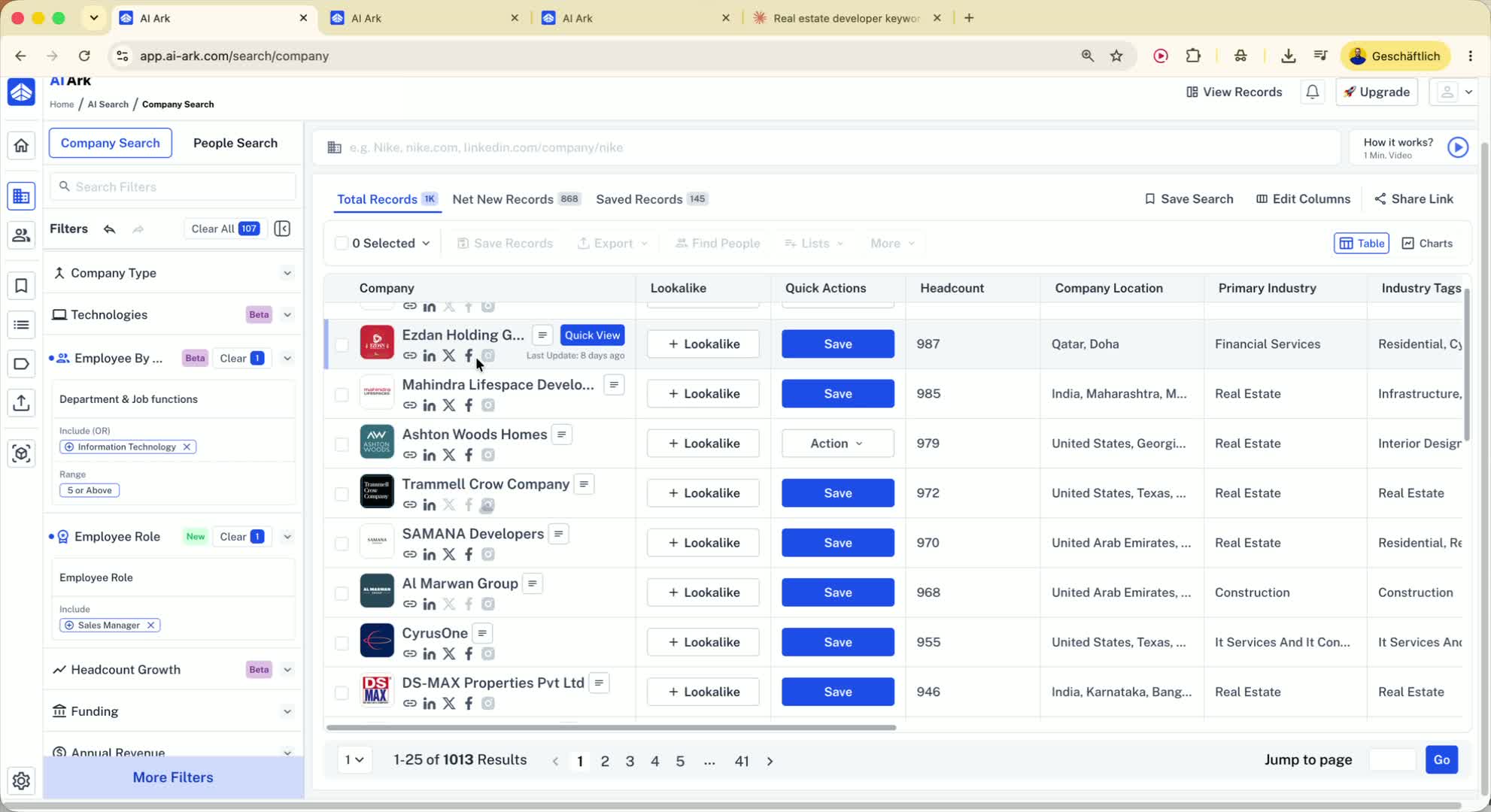Image resolution: width=1491 pixels, height=812 pixels.
Task: Open LinkedIn page for Al Marwan Group
Action: (x=430, y=604)
